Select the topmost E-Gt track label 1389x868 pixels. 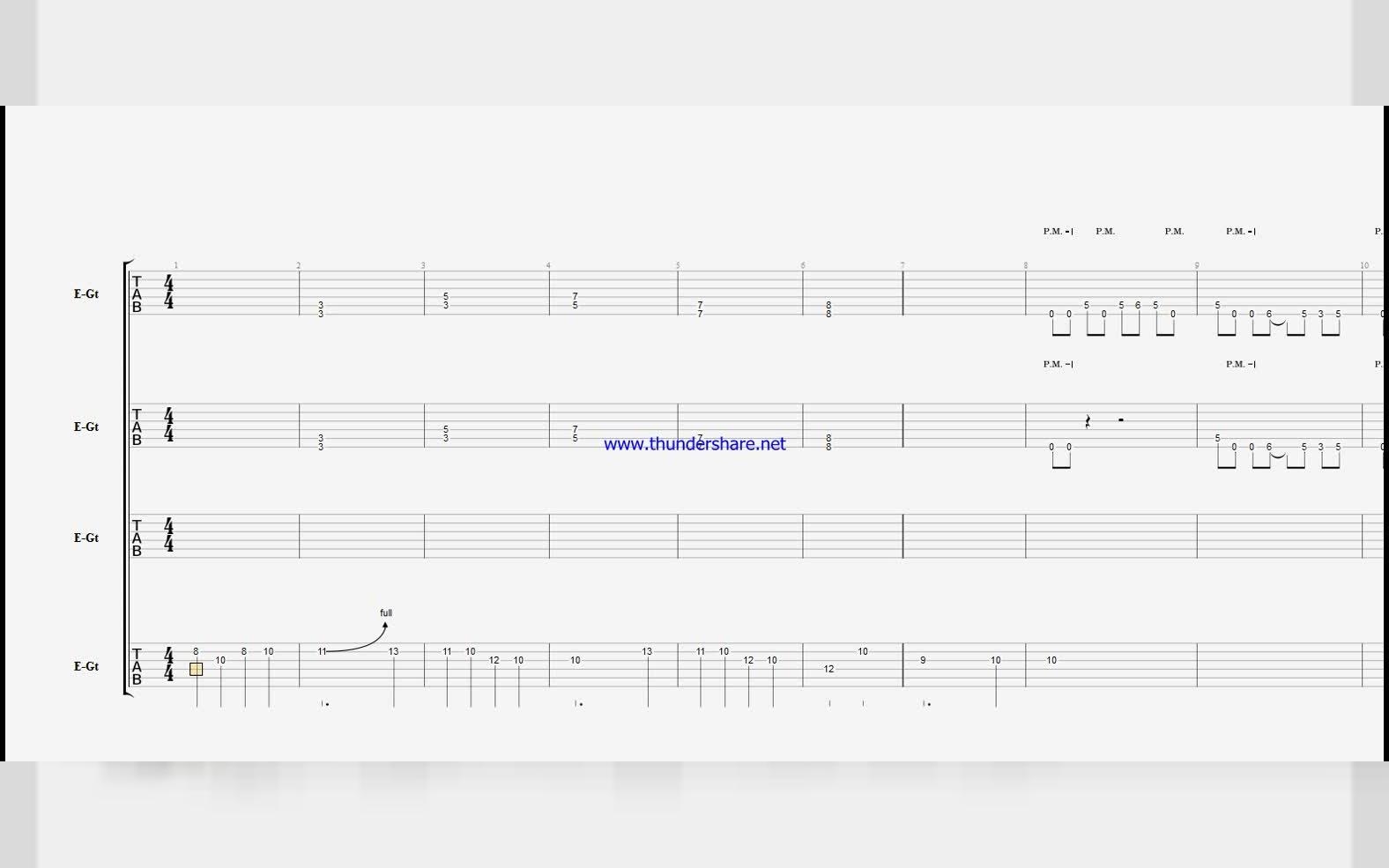(86, 293)
